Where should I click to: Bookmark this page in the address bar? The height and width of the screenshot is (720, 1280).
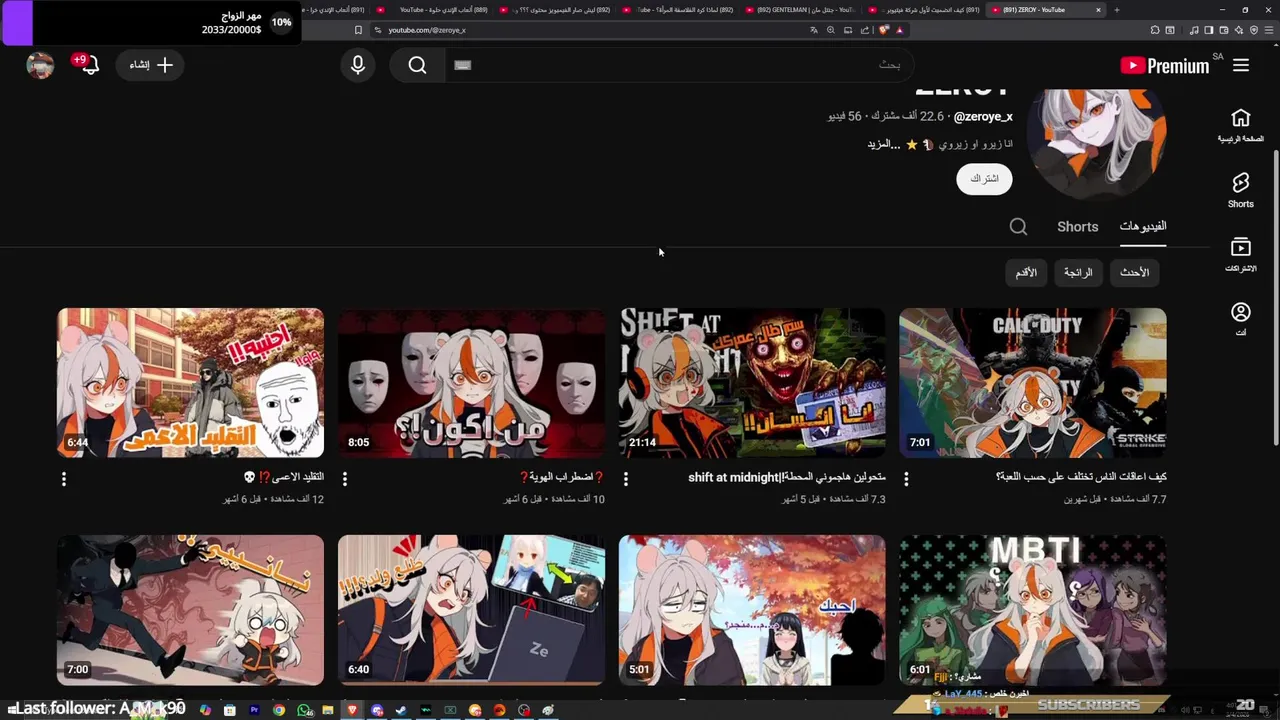[x=358, y=30]
